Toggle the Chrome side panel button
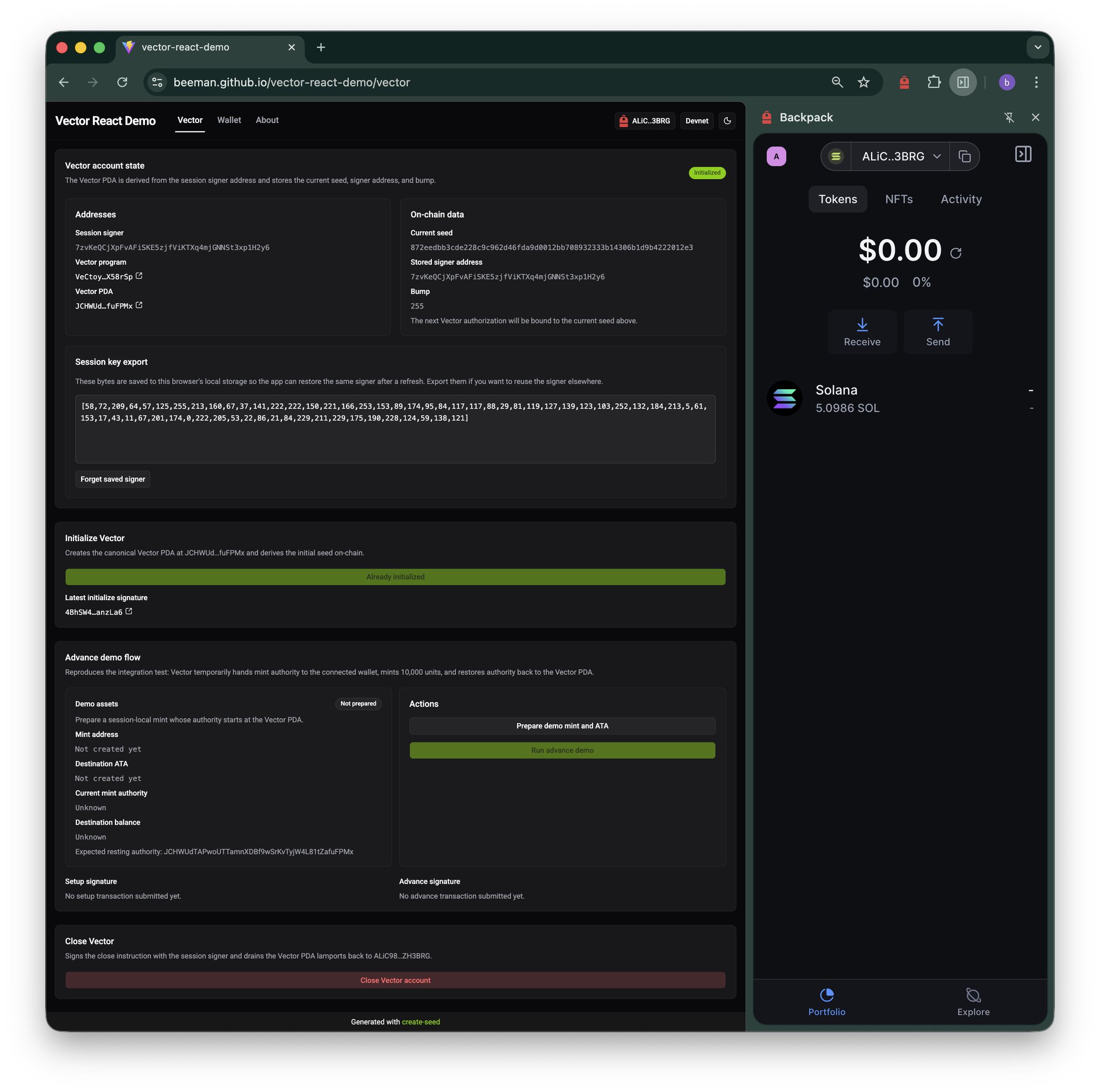Screen dimensions: 1100x1092 (963, 83)
